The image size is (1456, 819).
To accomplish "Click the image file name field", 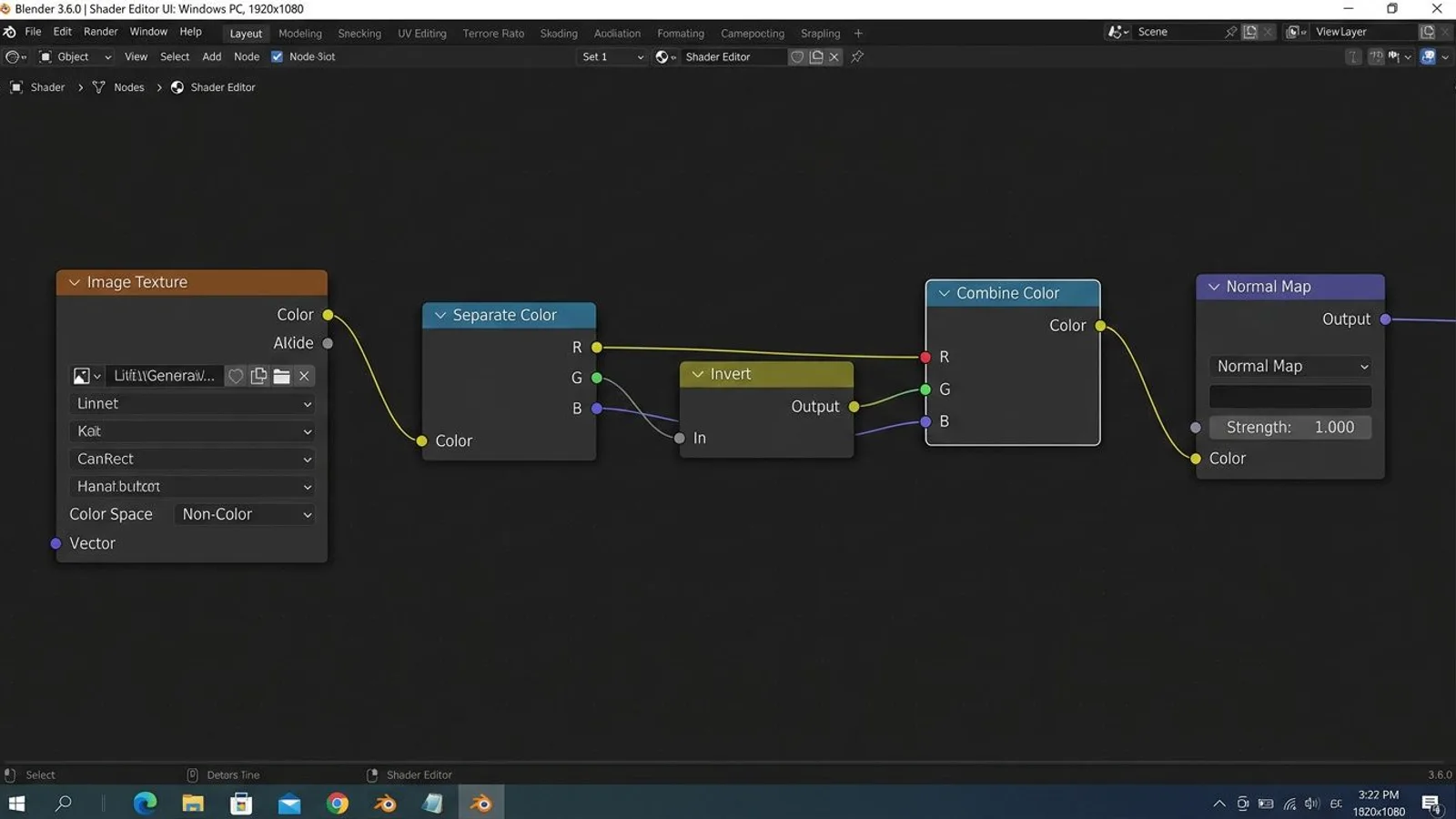I will click(165, 376).
